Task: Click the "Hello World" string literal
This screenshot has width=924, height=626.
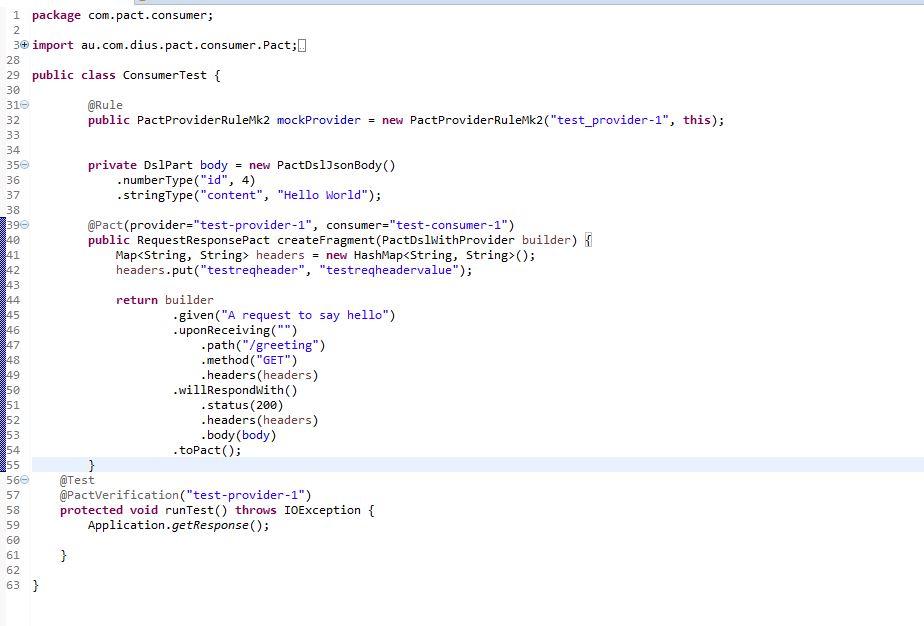Action: 322,195
